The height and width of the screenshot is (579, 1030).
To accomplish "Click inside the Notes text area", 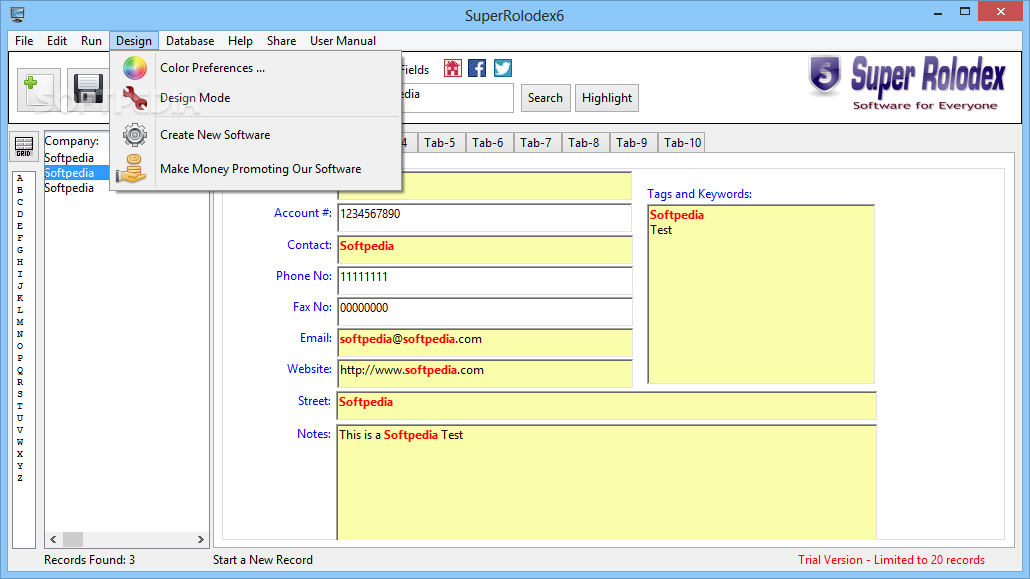I will click(x=606, y=482).
